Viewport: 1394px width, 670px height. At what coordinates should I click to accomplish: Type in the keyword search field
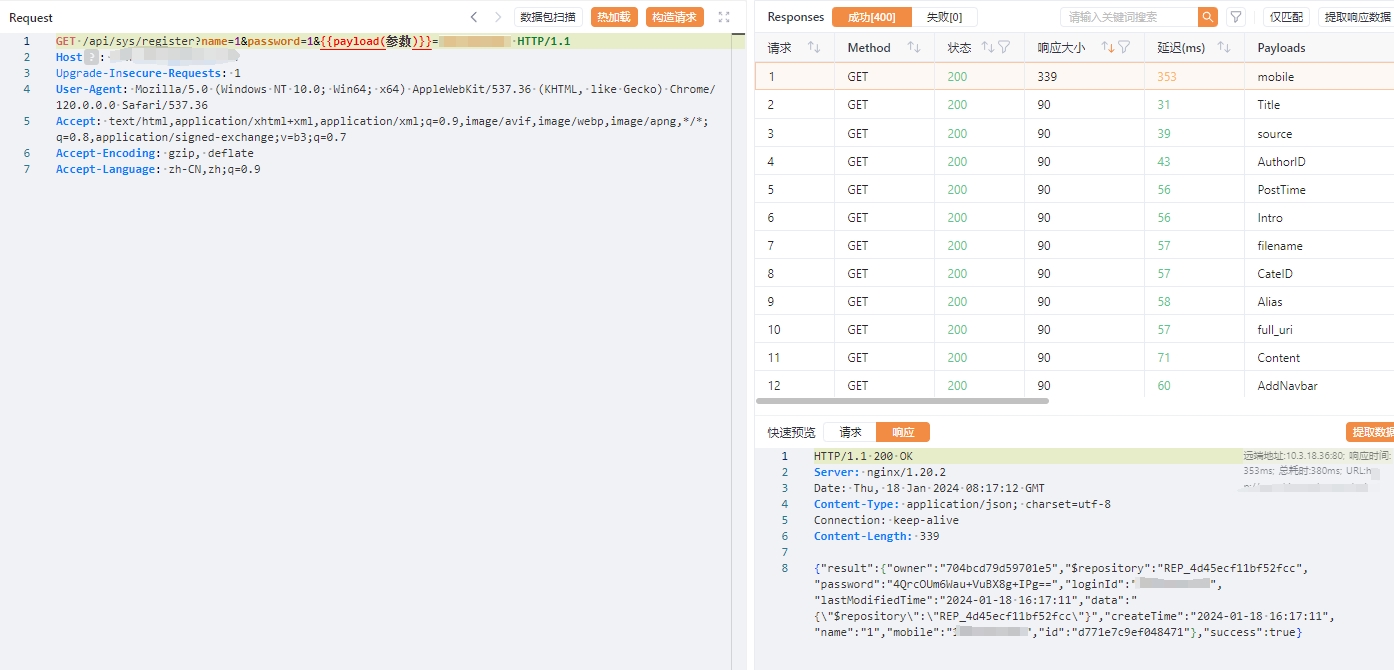click(1128, 17)
